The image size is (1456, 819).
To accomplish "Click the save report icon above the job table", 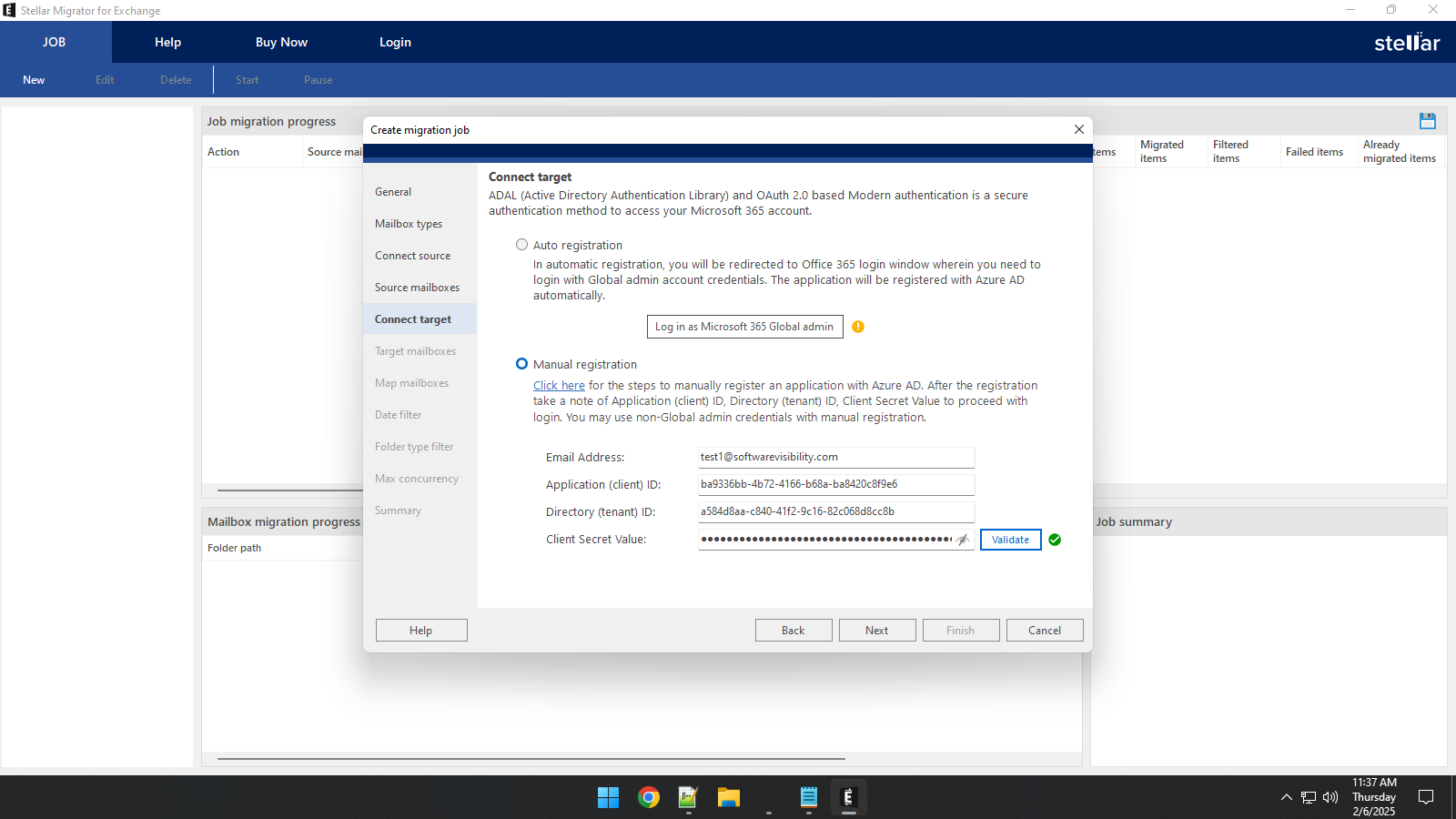I will click(x=1427, y=121).
